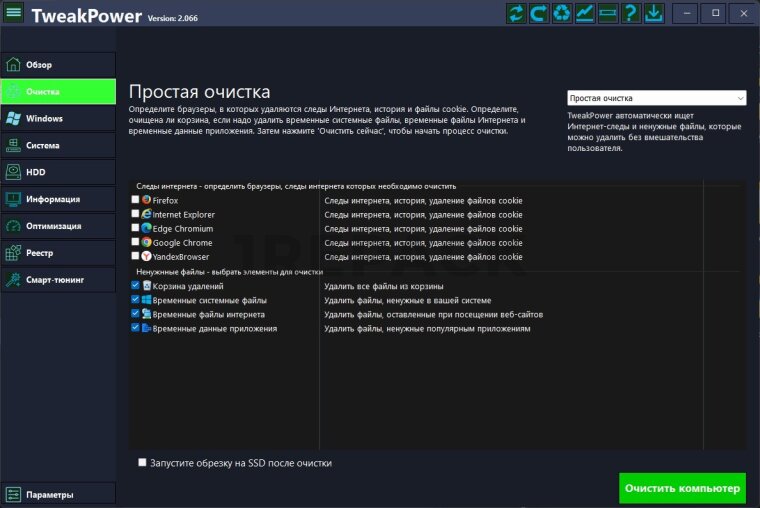
Task: Click the download arrow toolbar icon
Action: (x=654, y=13)
